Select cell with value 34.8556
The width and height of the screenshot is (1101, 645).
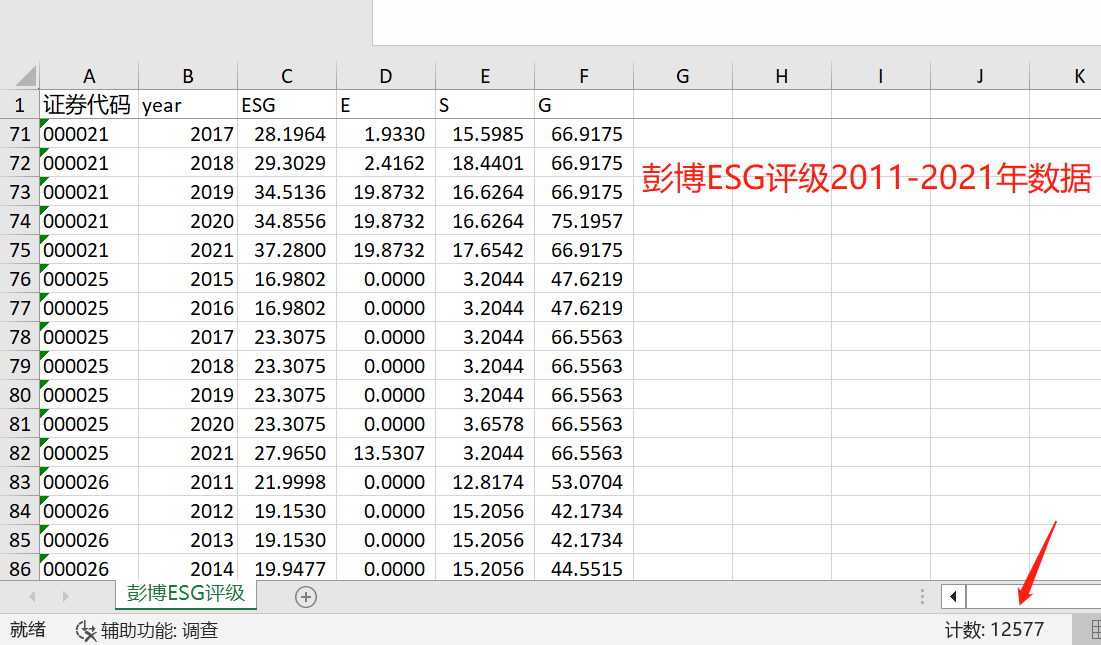[287, 220]
